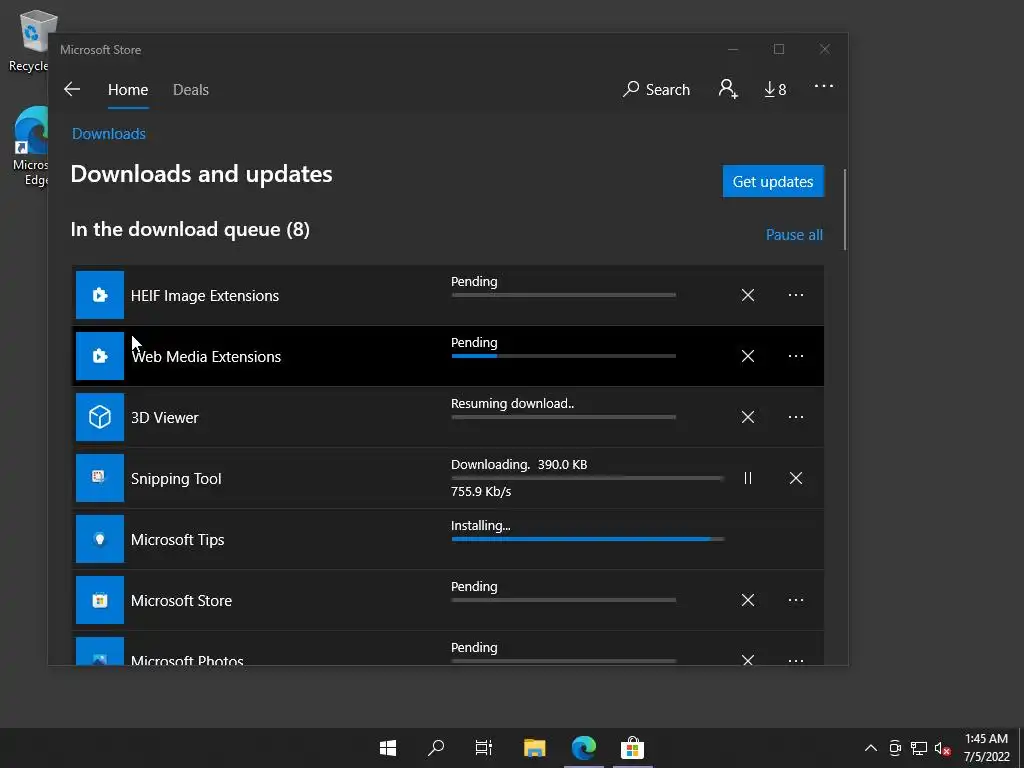1024x768 pixels.
Task: Select the 3D Viewer name
Action: click(165, 417)
